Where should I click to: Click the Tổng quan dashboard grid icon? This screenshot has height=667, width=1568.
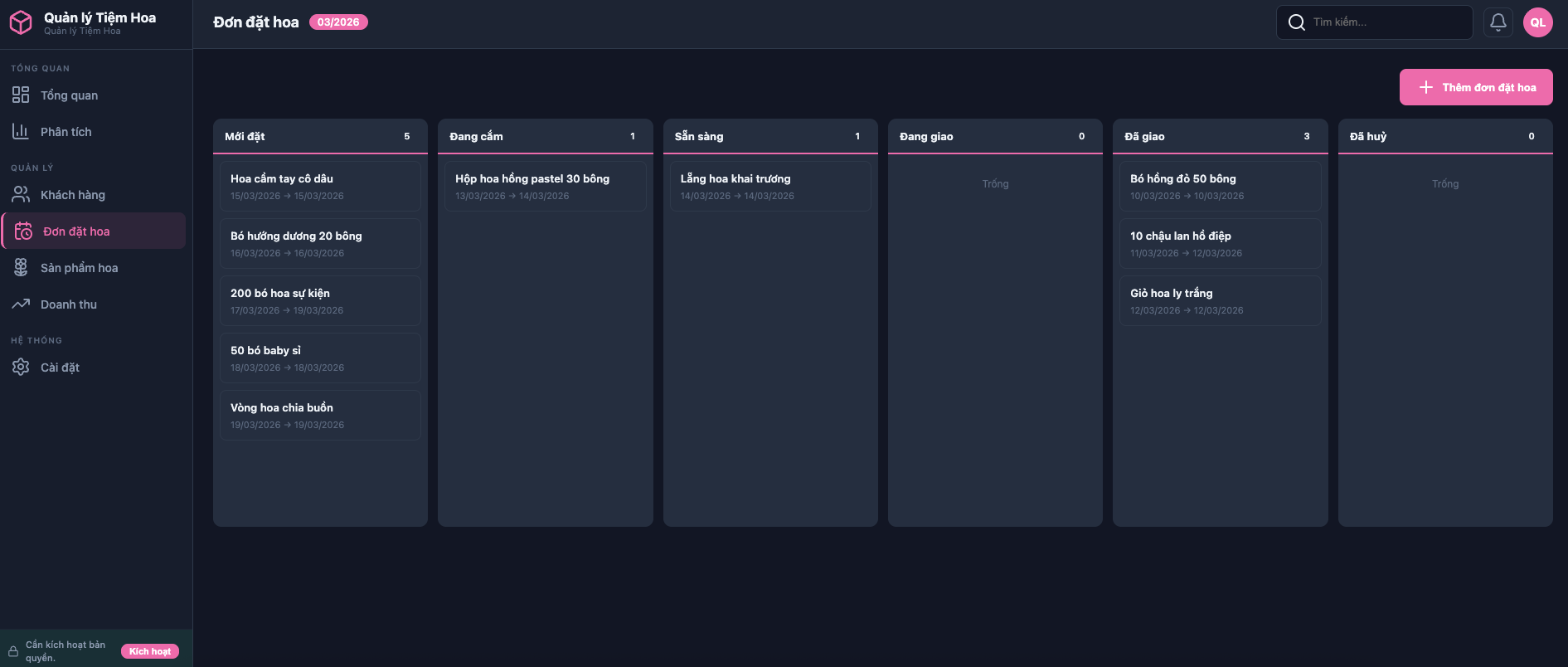[21, 95]
